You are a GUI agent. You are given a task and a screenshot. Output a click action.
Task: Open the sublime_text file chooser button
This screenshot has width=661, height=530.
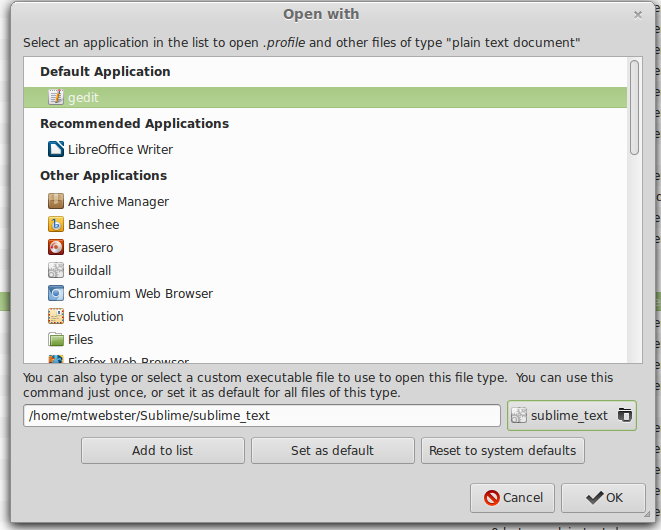572,415
